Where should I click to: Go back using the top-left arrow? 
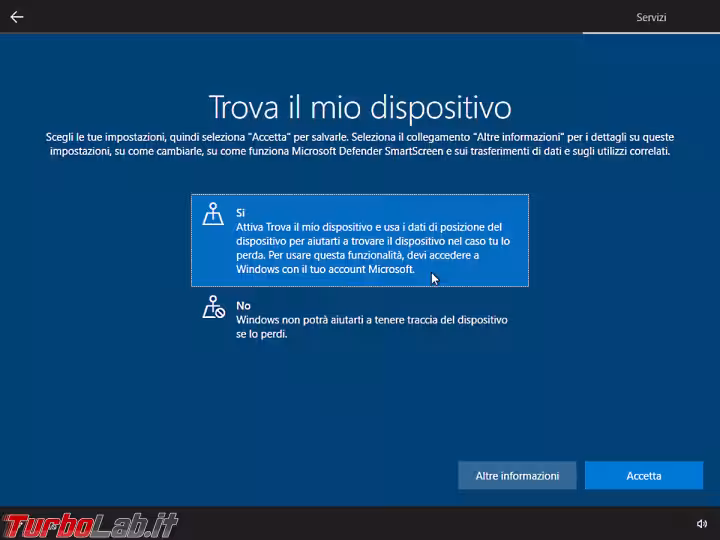point(17,17)
